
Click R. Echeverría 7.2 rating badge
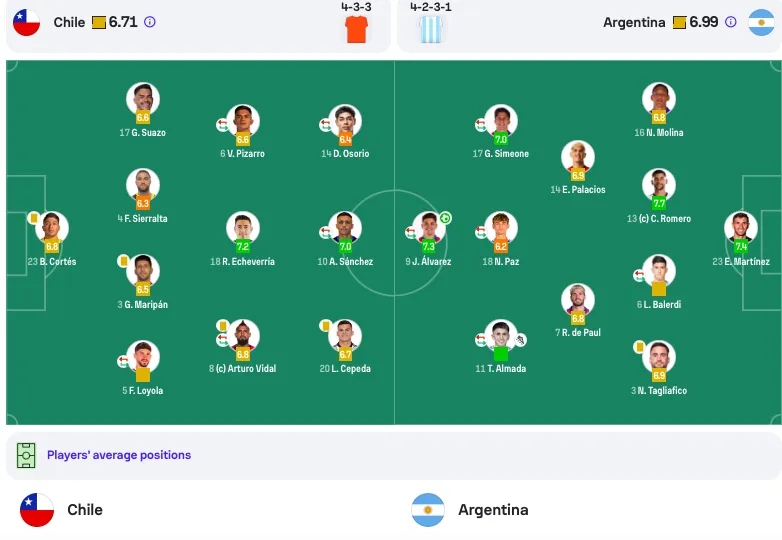(243, 246)
